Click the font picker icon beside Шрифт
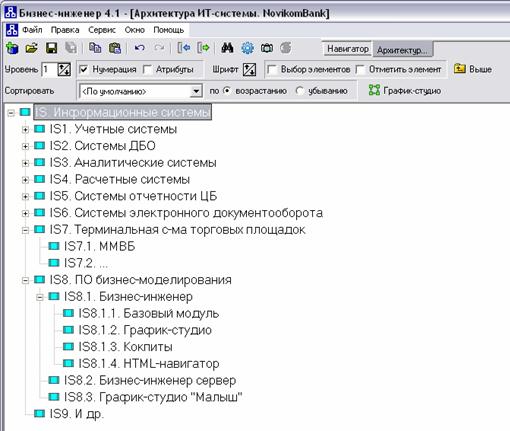 pyautogui.click(x=249, y=70)
